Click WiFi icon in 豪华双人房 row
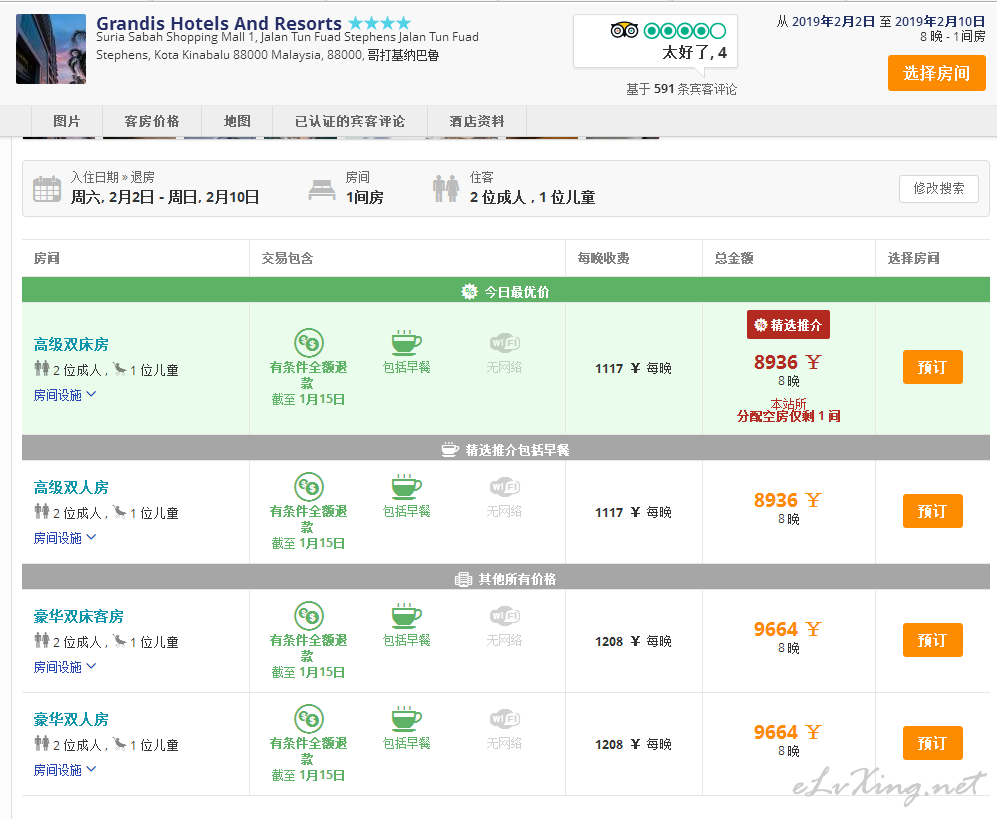 point(505,719)
